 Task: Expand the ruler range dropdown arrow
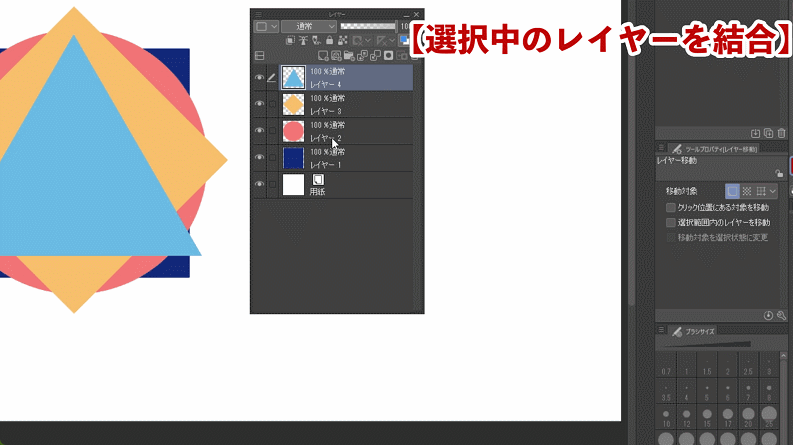coord(392,40)
